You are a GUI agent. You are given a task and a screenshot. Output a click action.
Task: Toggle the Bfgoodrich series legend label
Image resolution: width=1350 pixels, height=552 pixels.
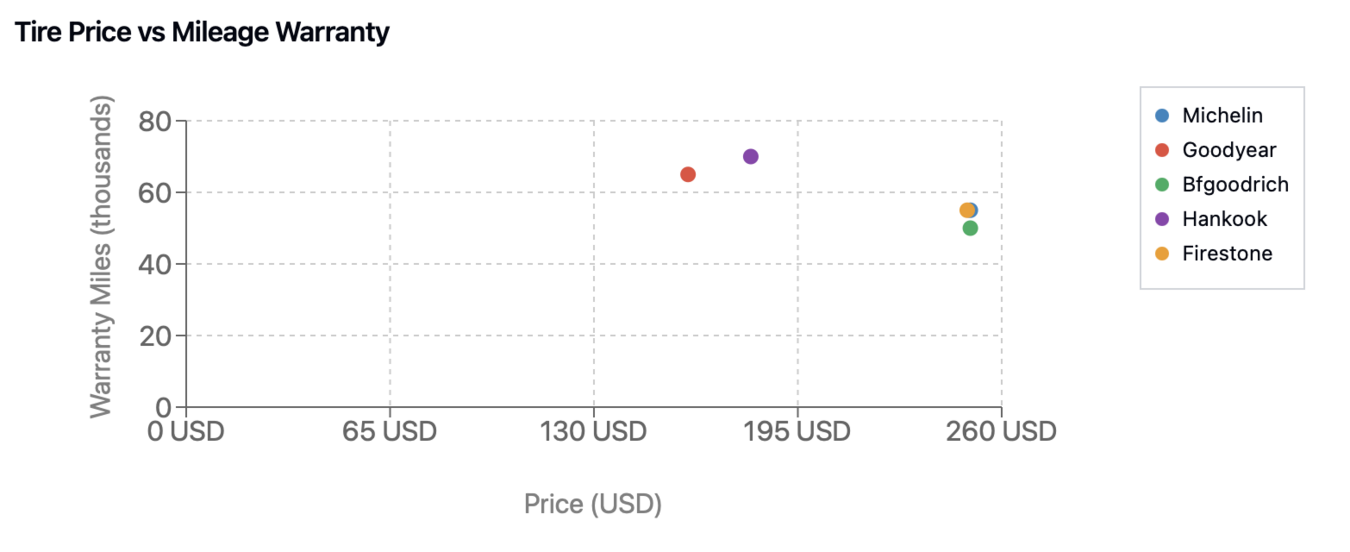point(1235,185)
